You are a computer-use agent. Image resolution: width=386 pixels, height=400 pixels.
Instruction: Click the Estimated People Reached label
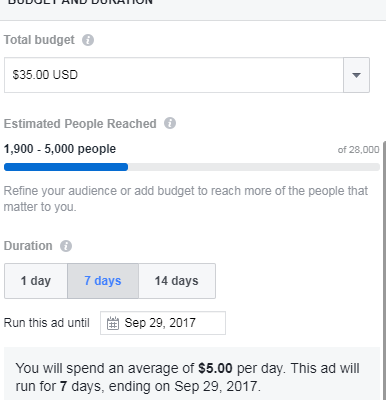tap(80, 124)
